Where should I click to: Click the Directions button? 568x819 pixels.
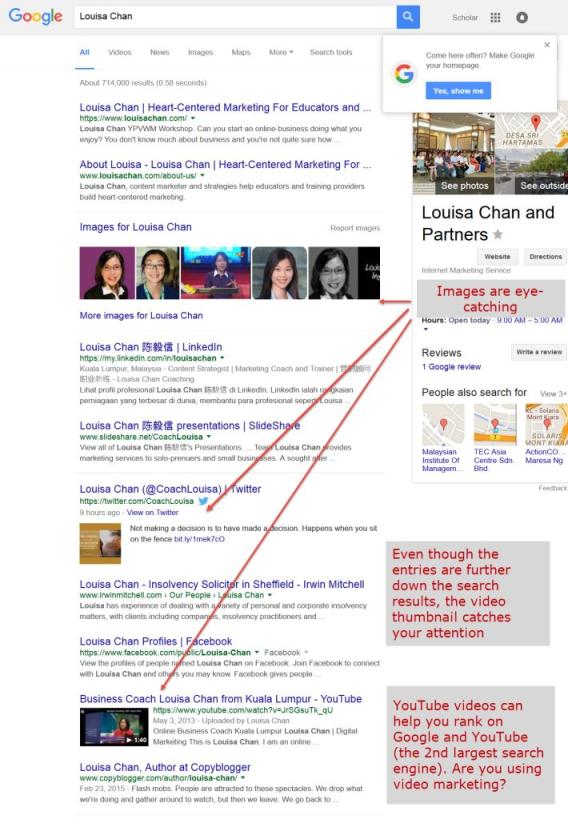(546, 257)
